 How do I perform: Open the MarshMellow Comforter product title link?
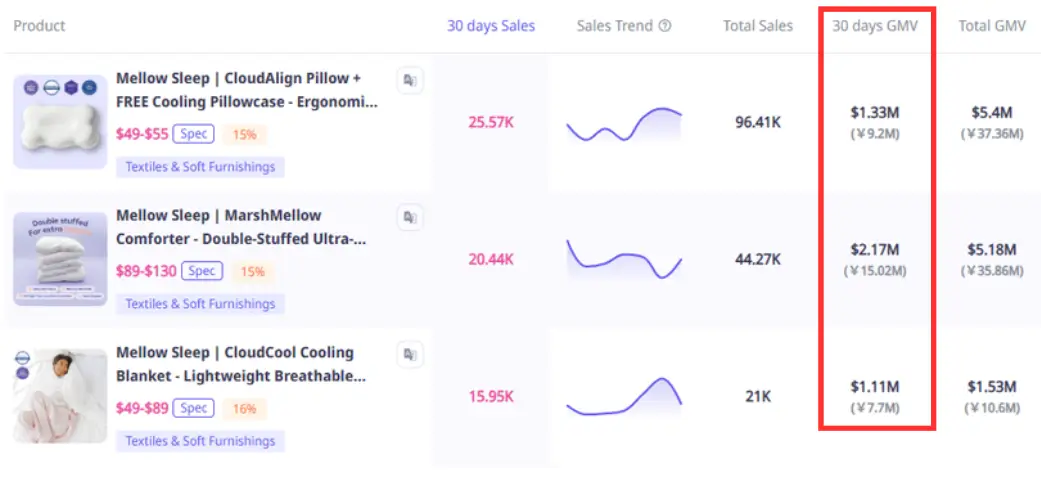pos(240,227)
